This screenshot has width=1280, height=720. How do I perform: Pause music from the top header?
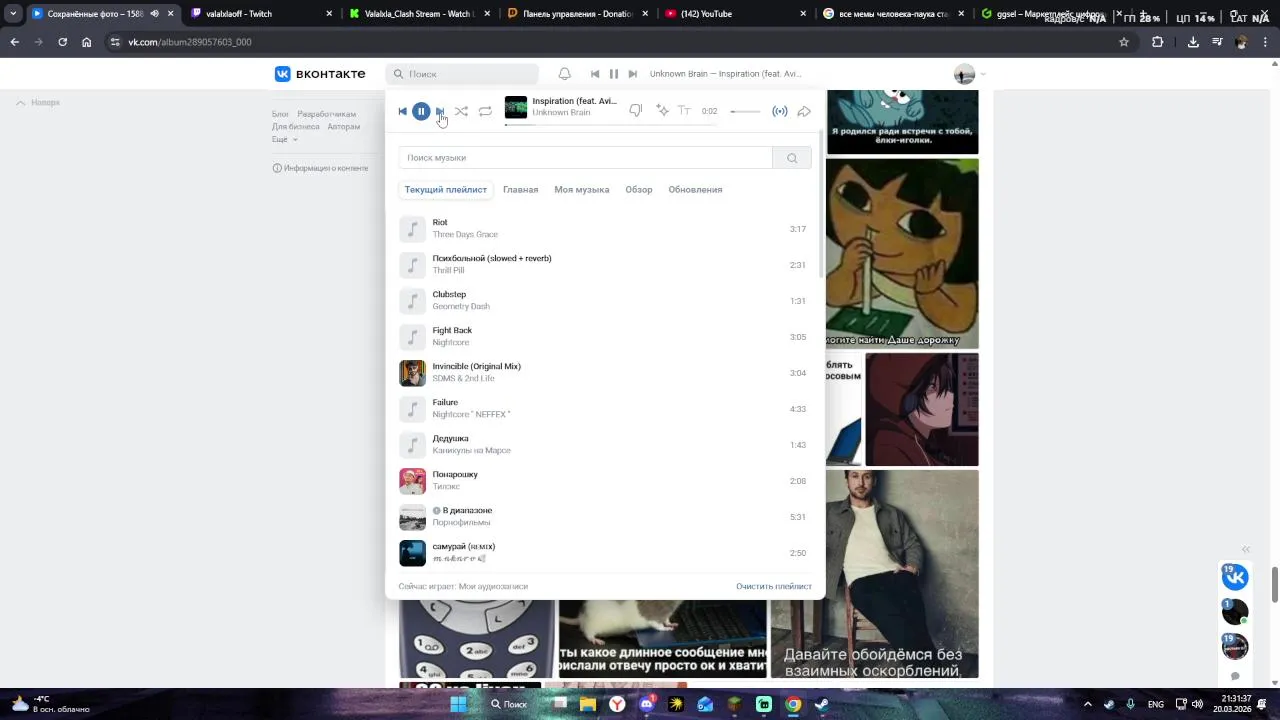pyautogui.click(x=614, y=74)
